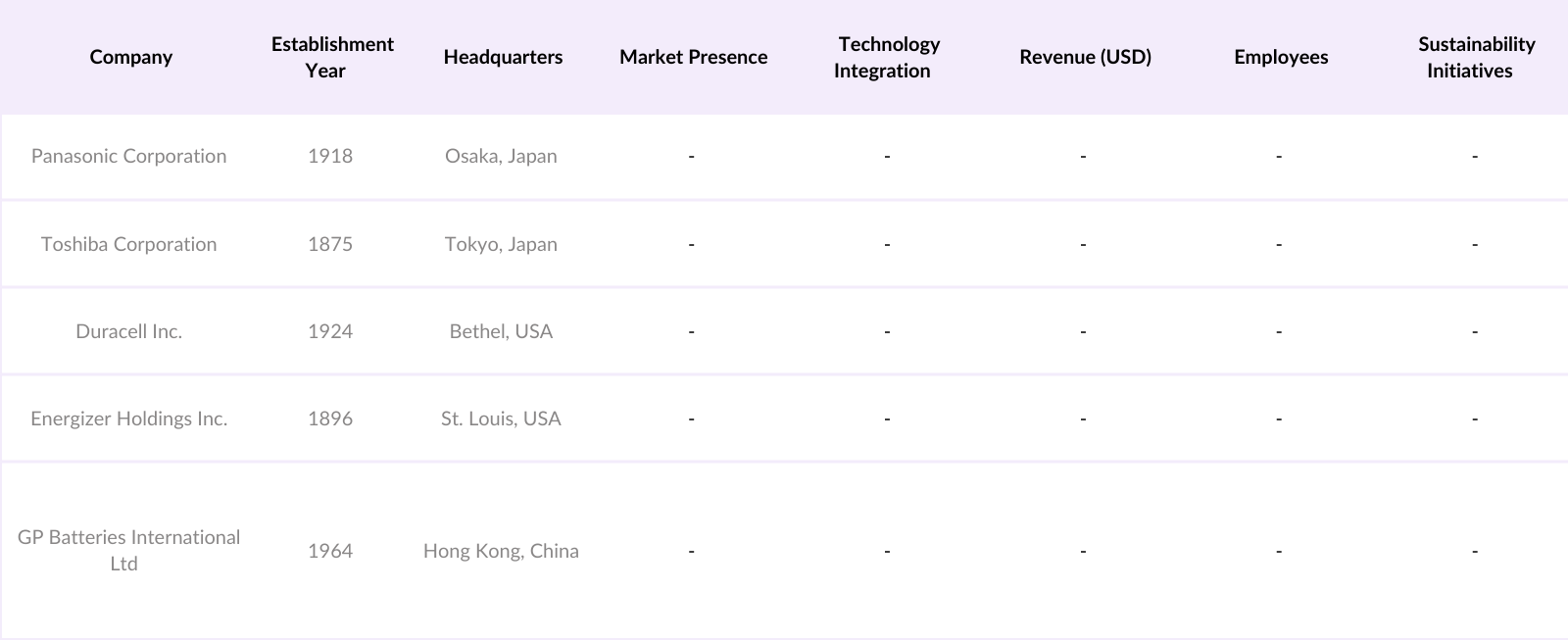Click GP Batteries' Employees dash cell
Viewport: 1568px width, 640px height.
[1279, 551]
